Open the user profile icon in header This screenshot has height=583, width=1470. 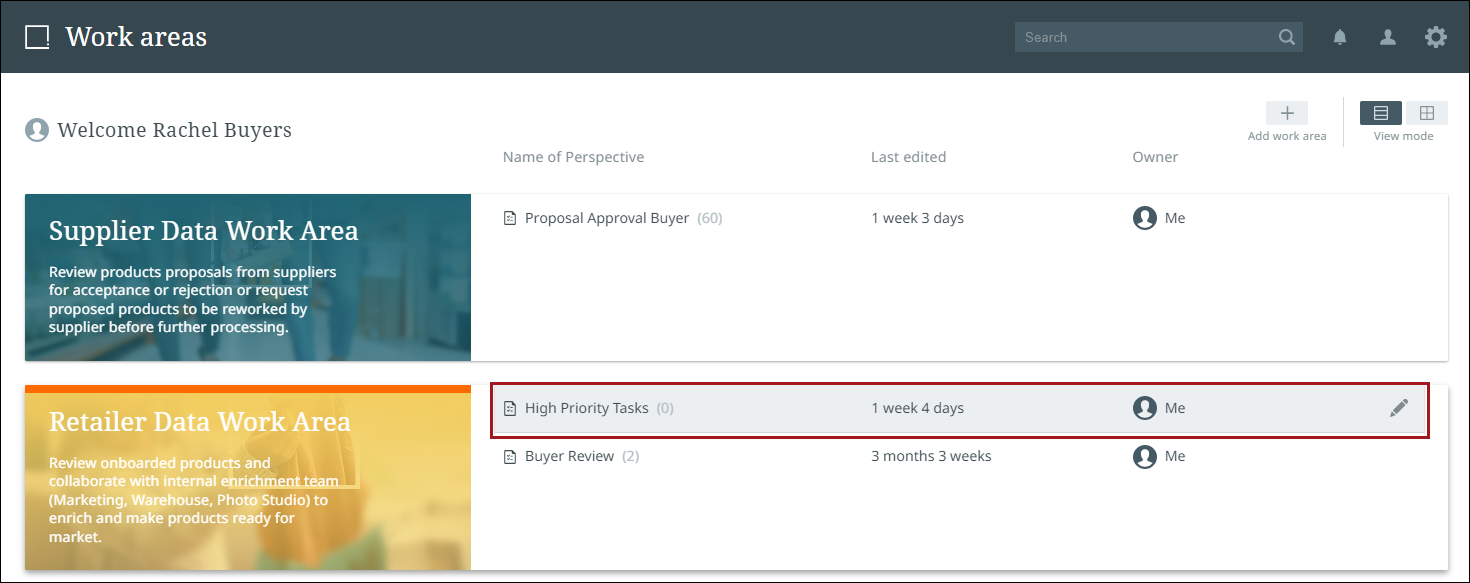pyautogui.click(x=1388, y=38)
